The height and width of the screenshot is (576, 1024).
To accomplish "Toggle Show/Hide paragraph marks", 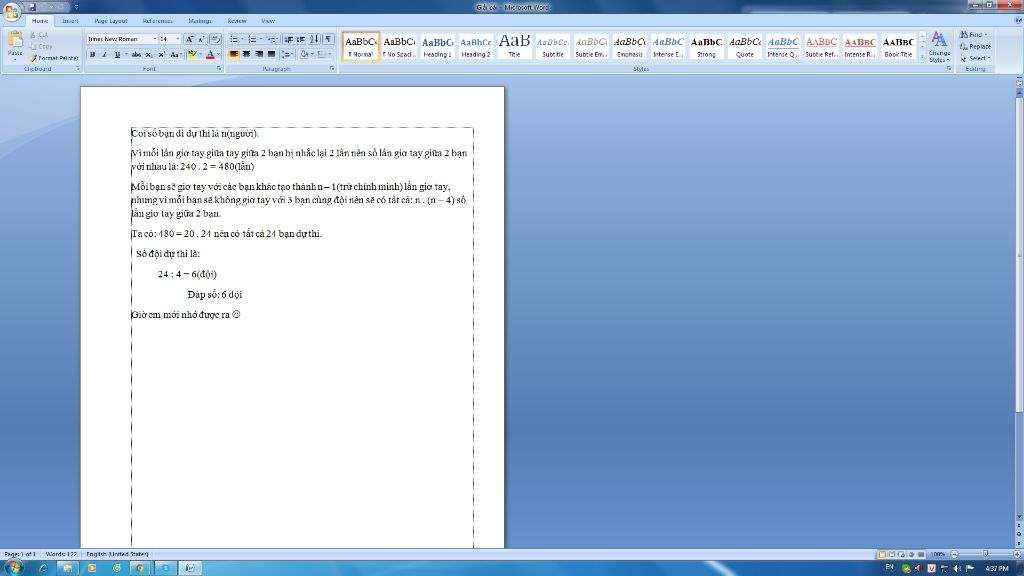I will click(328, 39).
